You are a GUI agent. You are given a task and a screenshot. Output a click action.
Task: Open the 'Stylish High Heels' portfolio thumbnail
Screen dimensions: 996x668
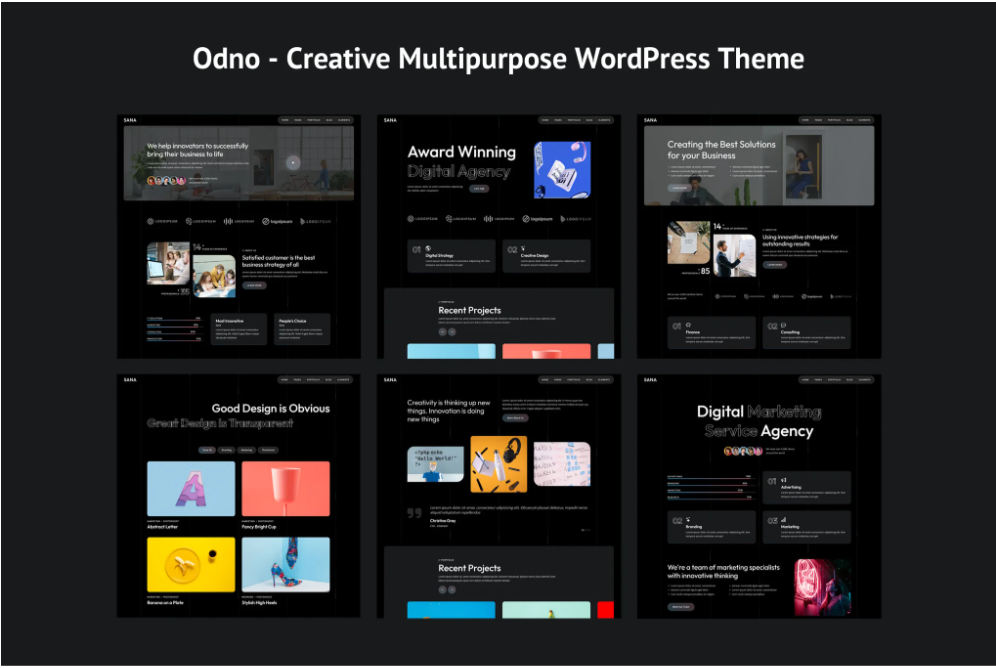pos(286,564)
